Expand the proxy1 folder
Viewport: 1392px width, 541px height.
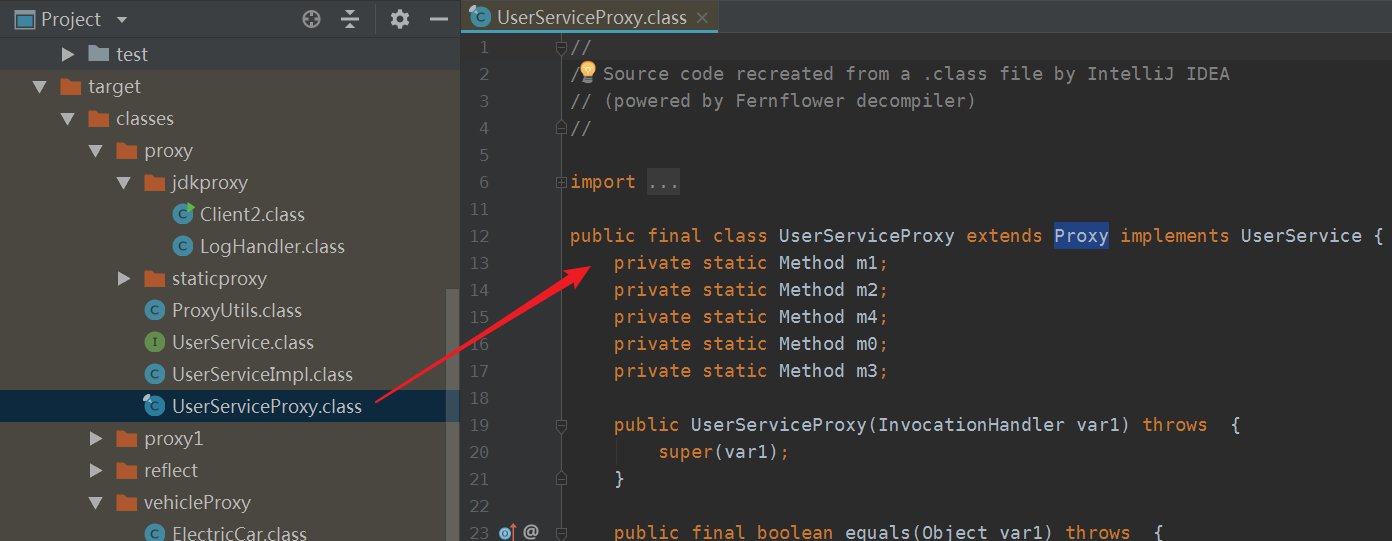[96, 438]
